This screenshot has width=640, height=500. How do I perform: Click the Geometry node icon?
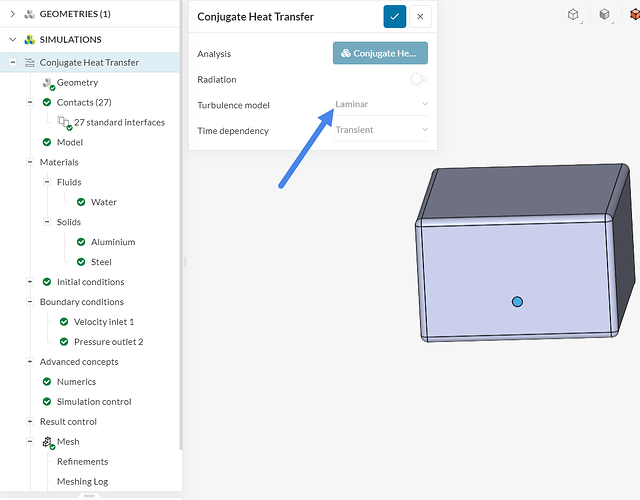(x=48, y=84)
